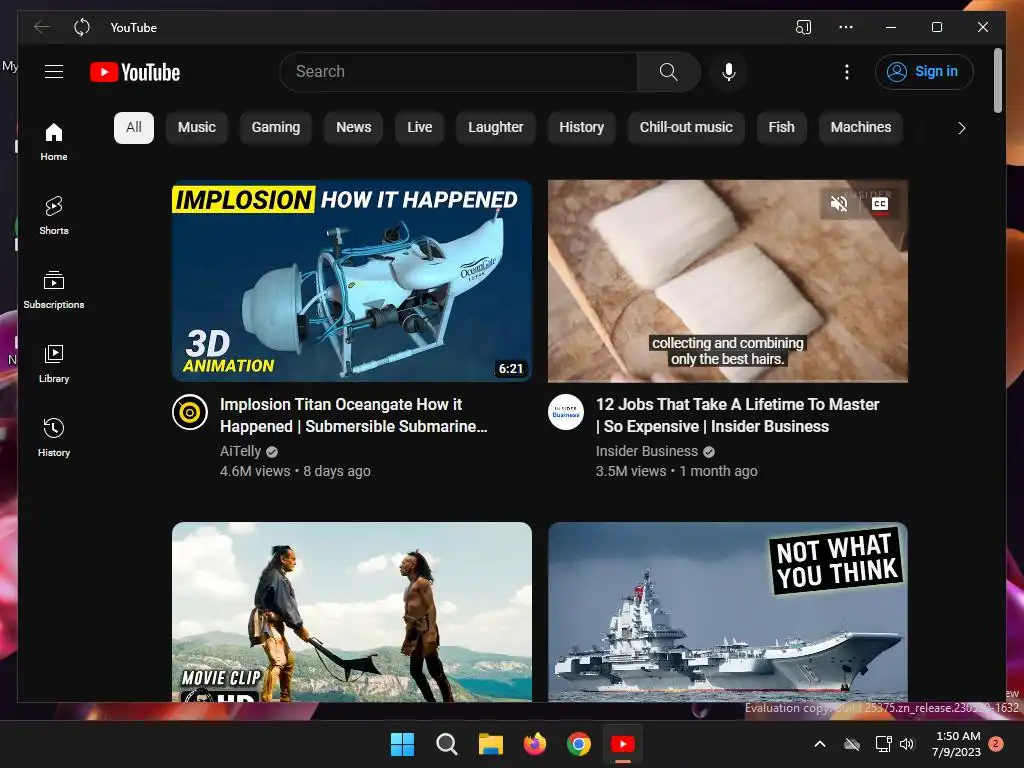Open 12 Jobs That Take A Lifetime title
This screenshot has height=768, width=1024.
pyautogui.click(x=737, y=415)
